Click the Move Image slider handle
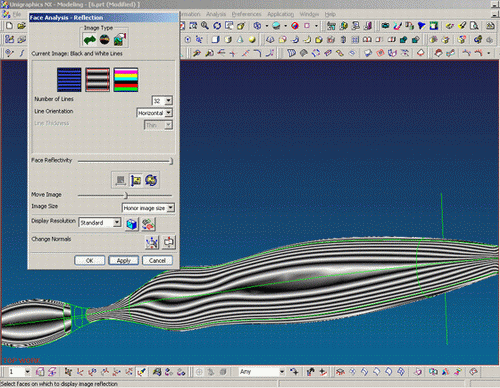Image resolution: width=500 pixels, height=388 pixels. coord(126,195)
